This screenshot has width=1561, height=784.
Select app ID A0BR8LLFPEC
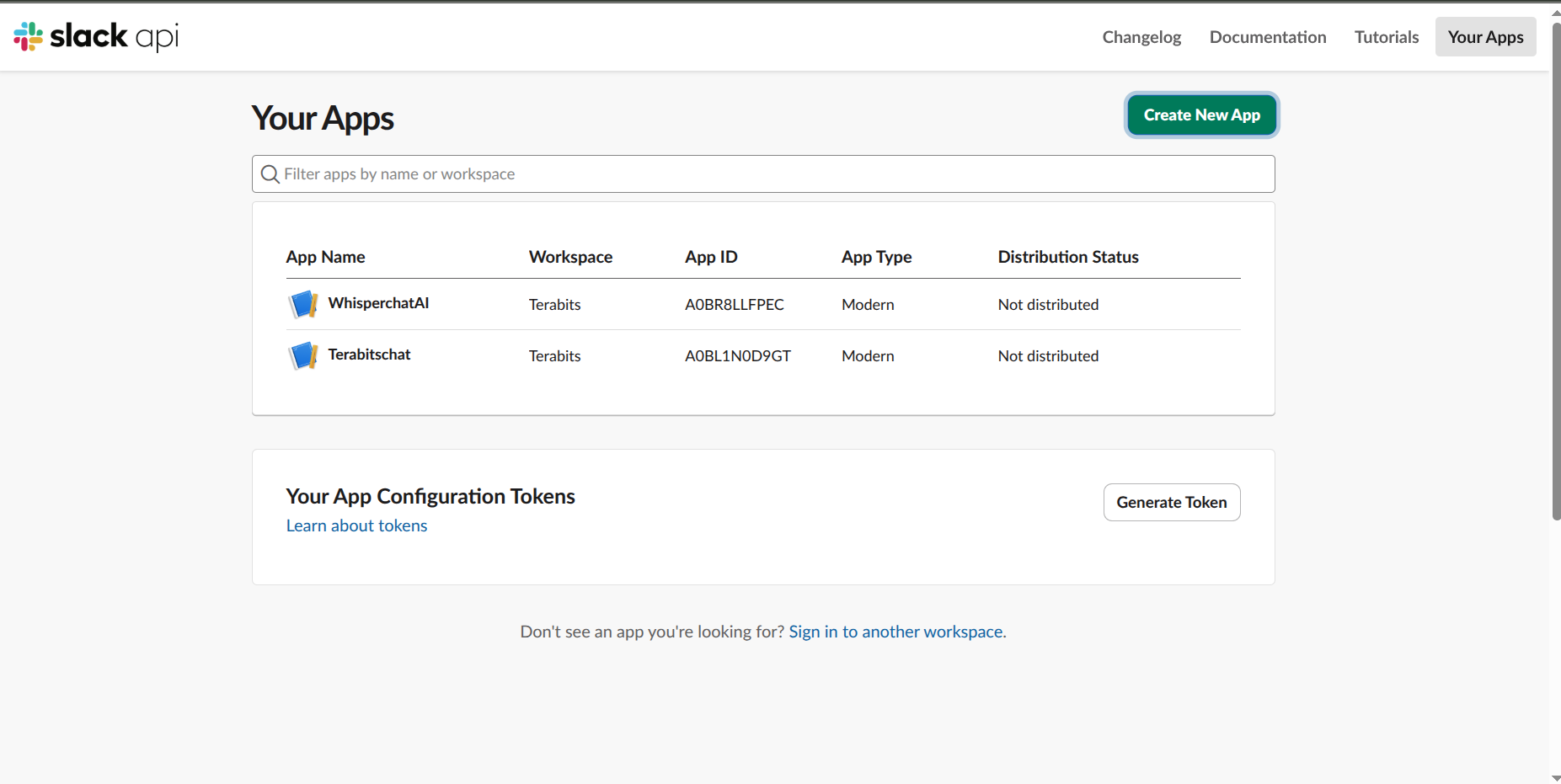[734, 305]
